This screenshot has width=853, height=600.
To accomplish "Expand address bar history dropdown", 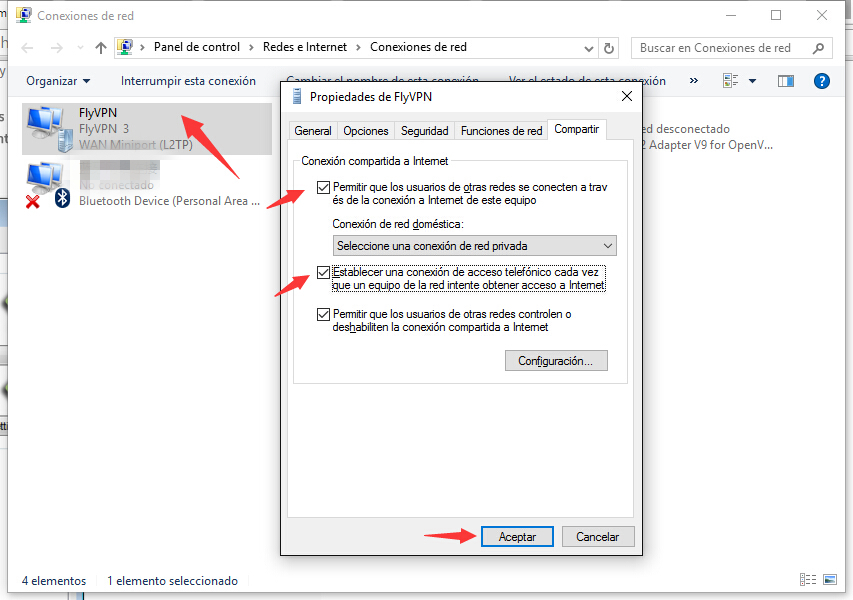I will coord(588,48).
